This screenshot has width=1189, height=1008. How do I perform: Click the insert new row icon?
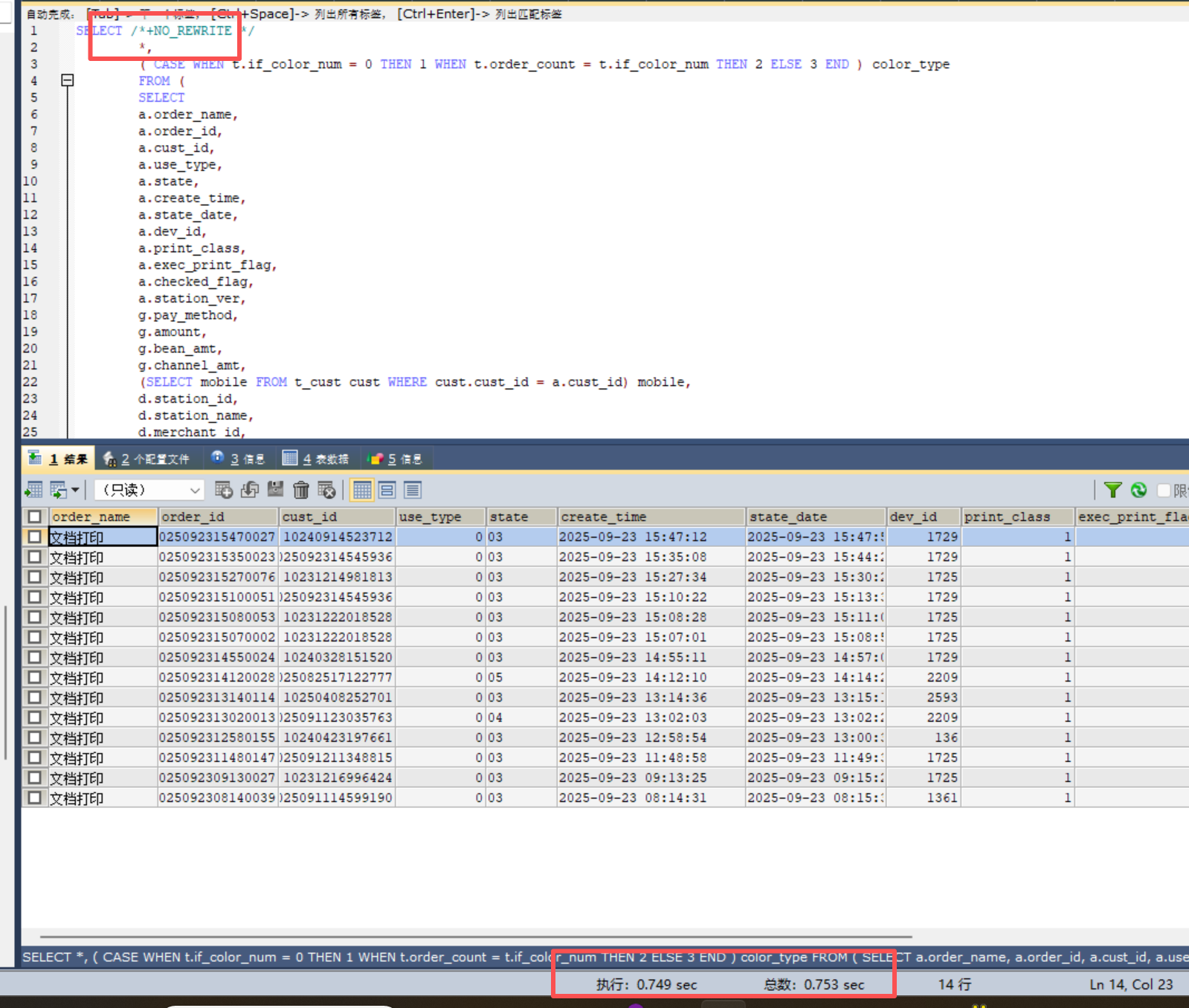pyautogui.click(x=223, y=490)
